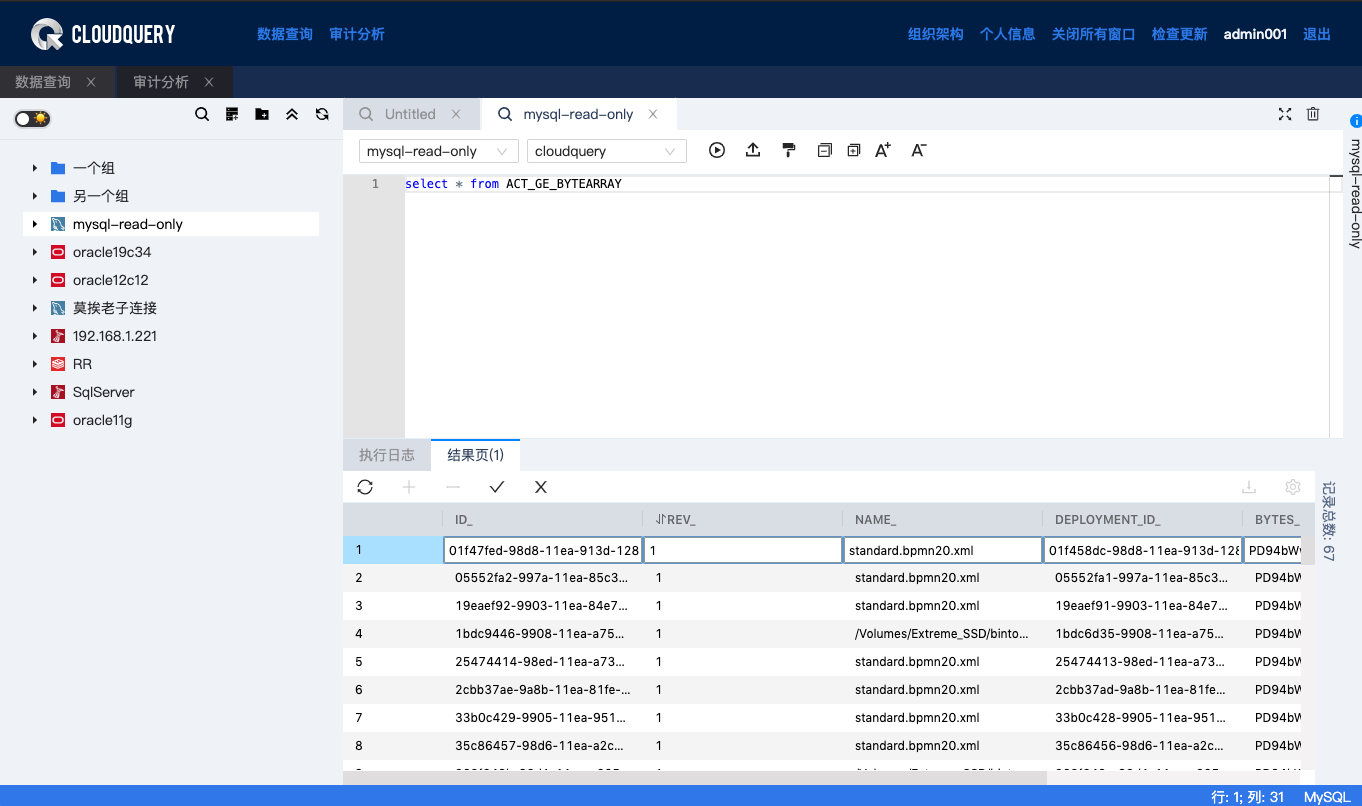Screen dimensions: 1362x806
Task: Collapse all tree nodes in sidebar
Action: (x=292, y=114)
